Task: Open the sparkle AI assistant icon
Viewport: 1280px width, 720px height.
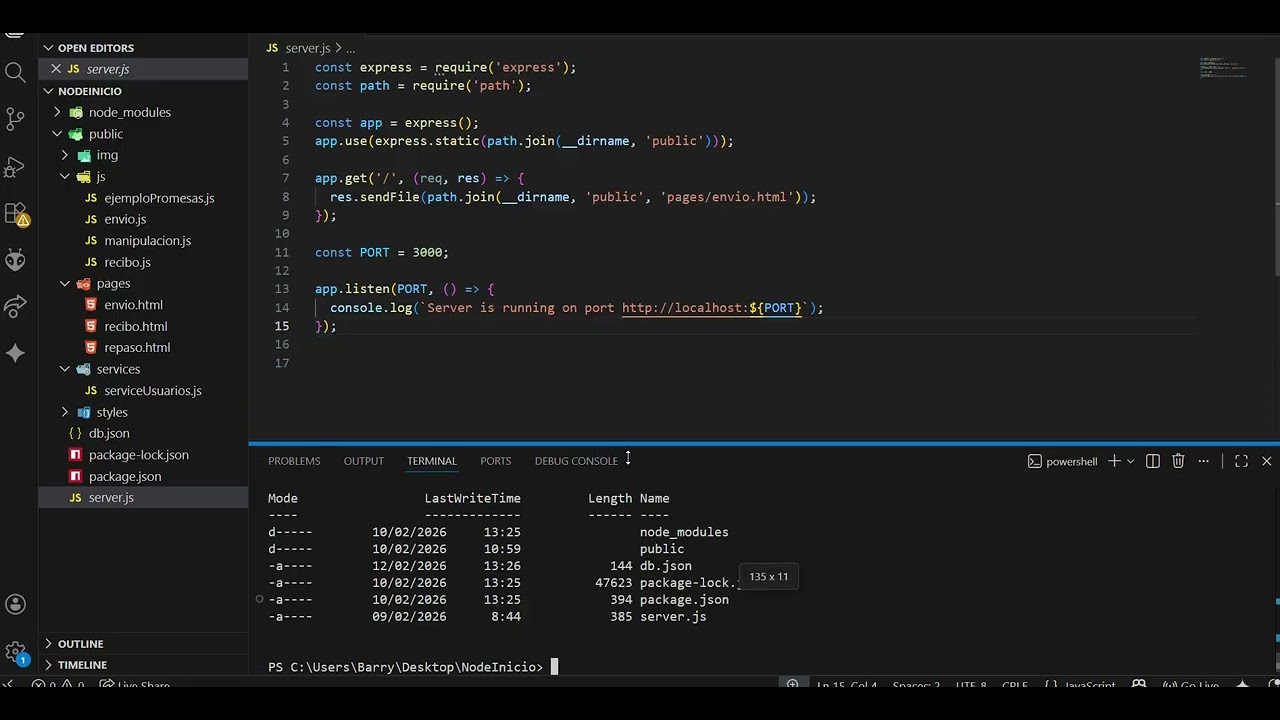Action: 15,353
